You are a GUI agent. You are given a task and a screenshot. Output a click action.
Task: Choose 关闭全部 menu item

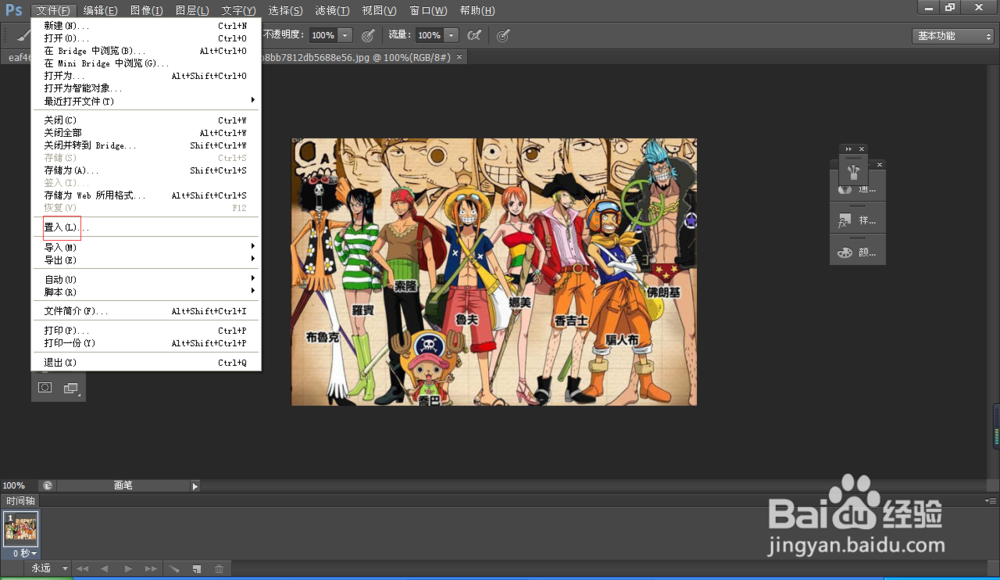click(146, 133)
